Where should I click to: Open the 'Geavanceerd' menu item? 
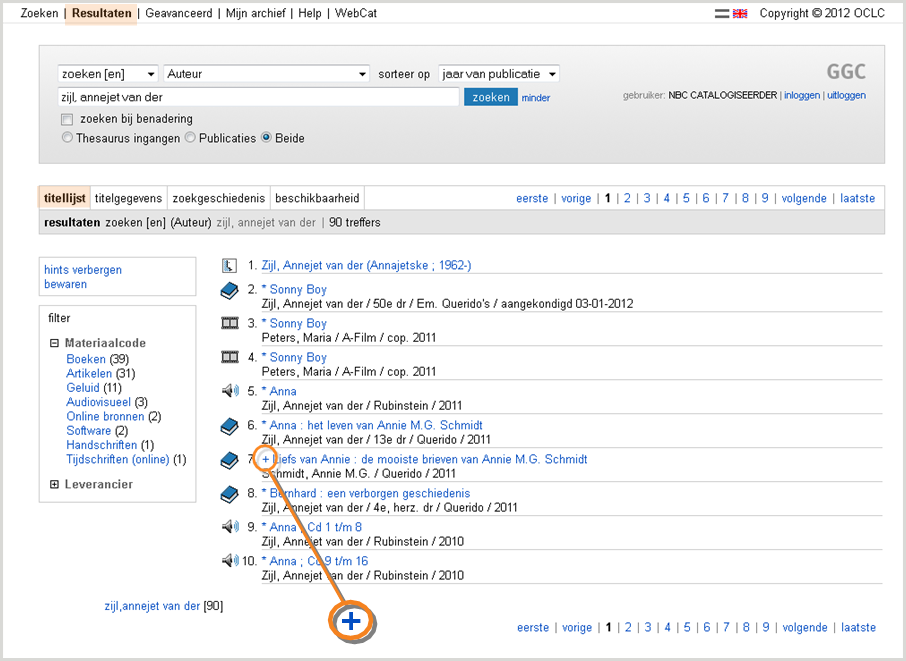coord(180,14)
